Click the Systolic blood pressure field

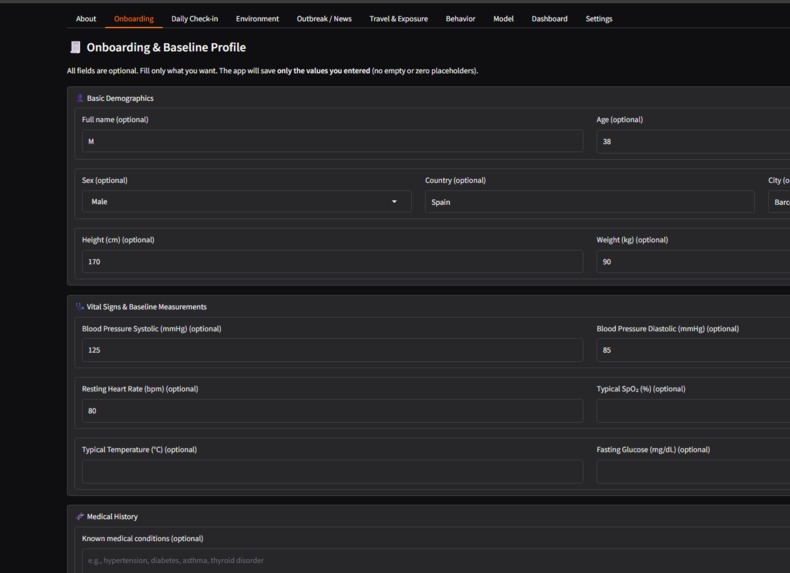pyautogui.click(x=333, y=350)
